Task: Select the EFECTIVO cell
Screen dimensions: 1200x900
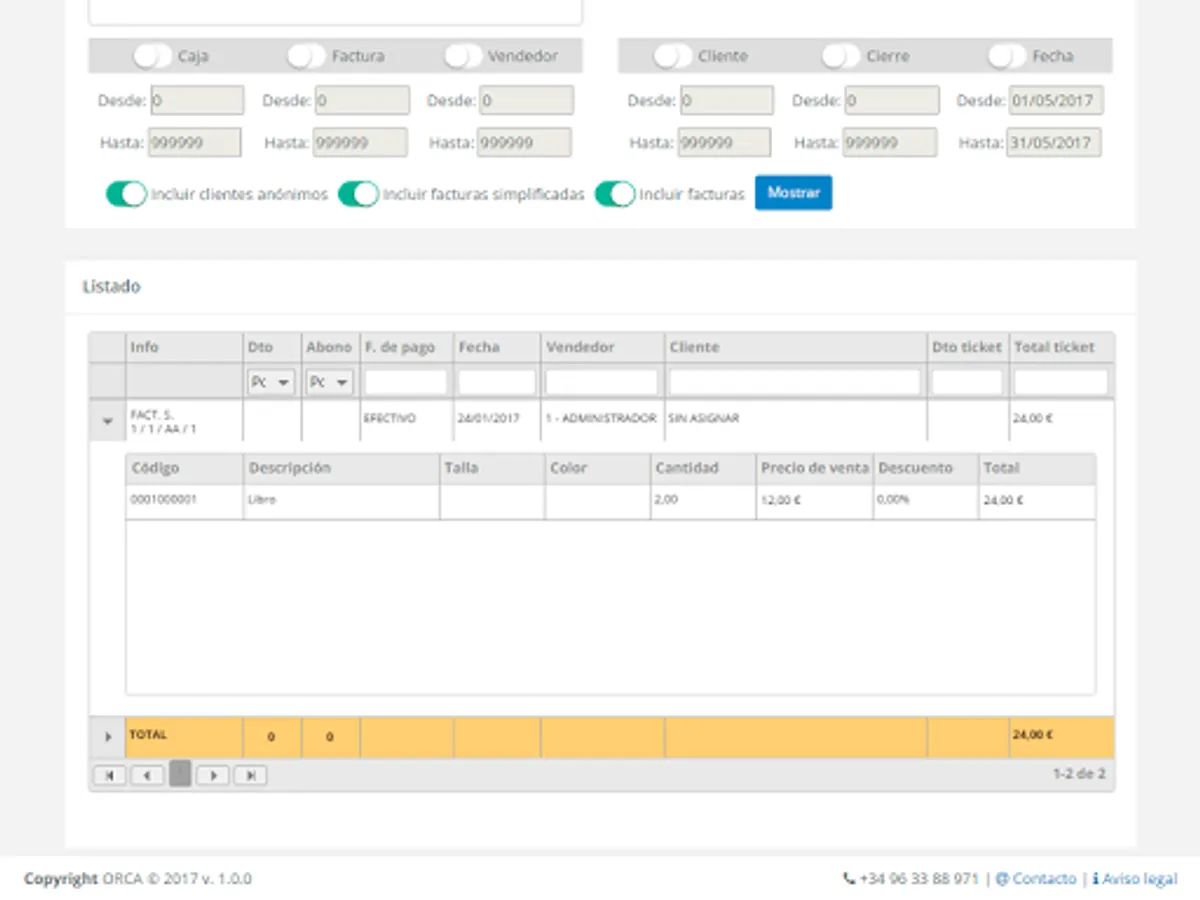Action: click(x=407, y=420)
